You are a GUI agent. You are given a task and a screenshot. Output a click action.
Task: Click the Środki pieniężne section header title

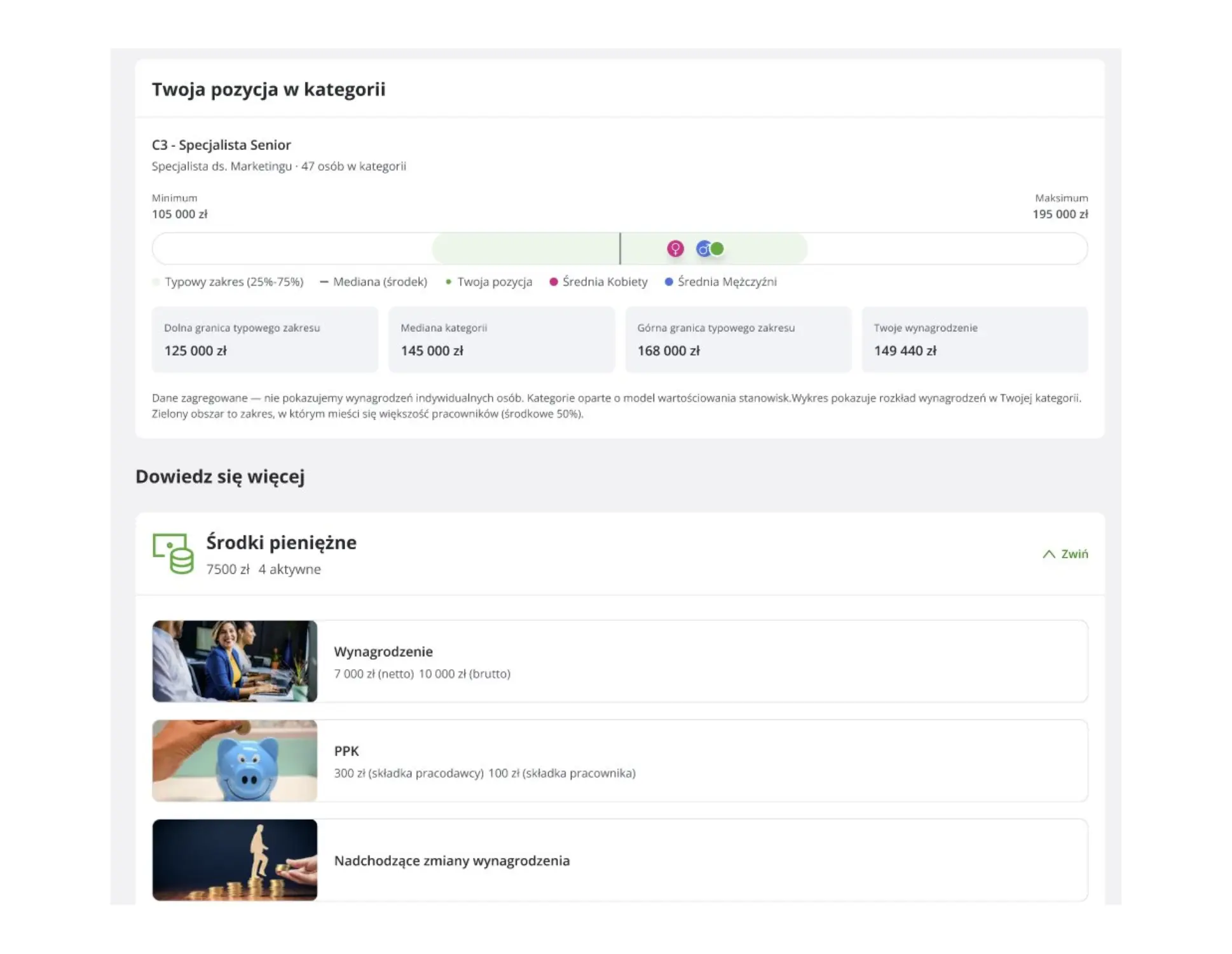[x=281, y=543]
